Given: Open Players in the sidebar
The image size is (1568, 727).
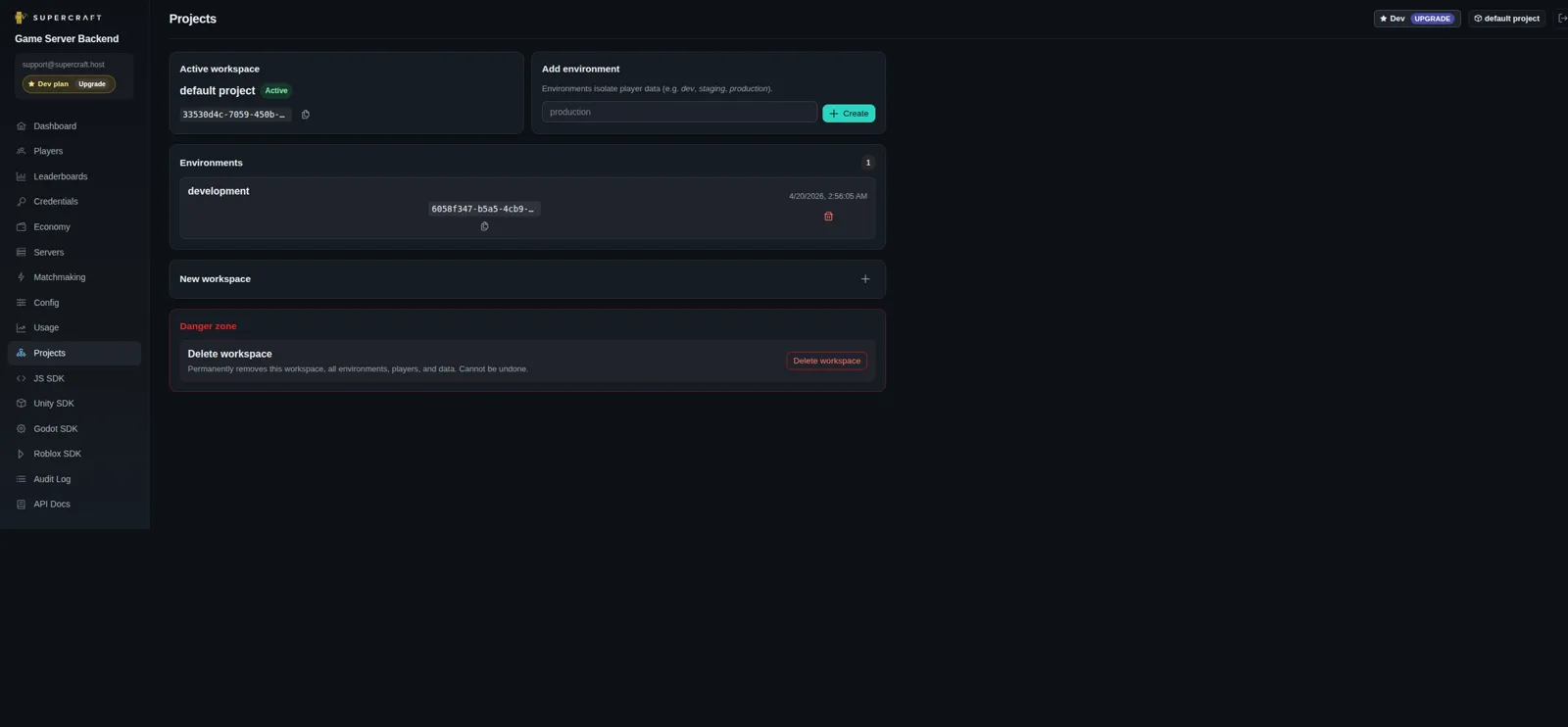Looking at the screenshot, I should tap(74, 151).
